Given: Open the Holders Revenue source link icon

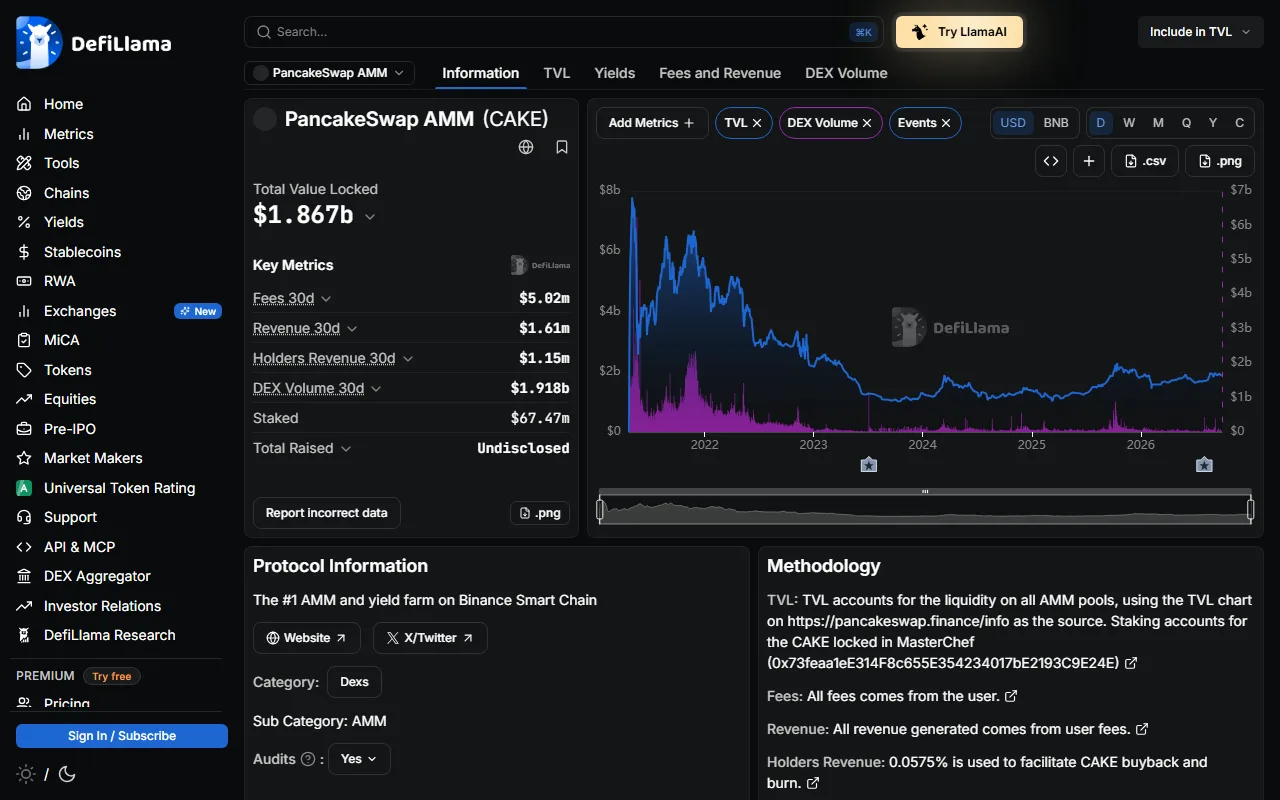Looking at the screenshot, I should coord(813,783).
